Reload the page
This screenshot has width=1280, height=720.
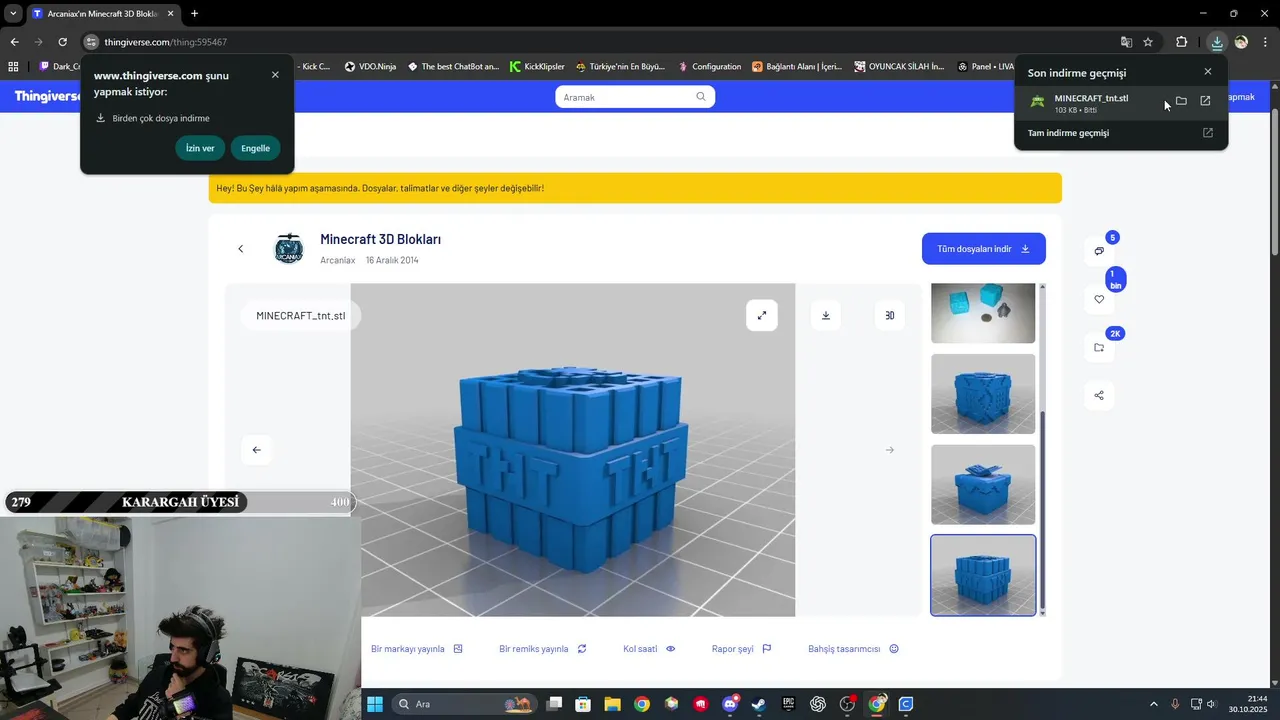62,42
